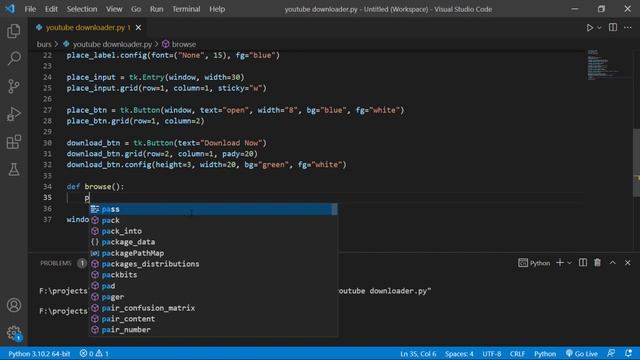Choose the packages_distributions suggestion
The width and height of the screenshot is (640, 360).
(213, 264)
